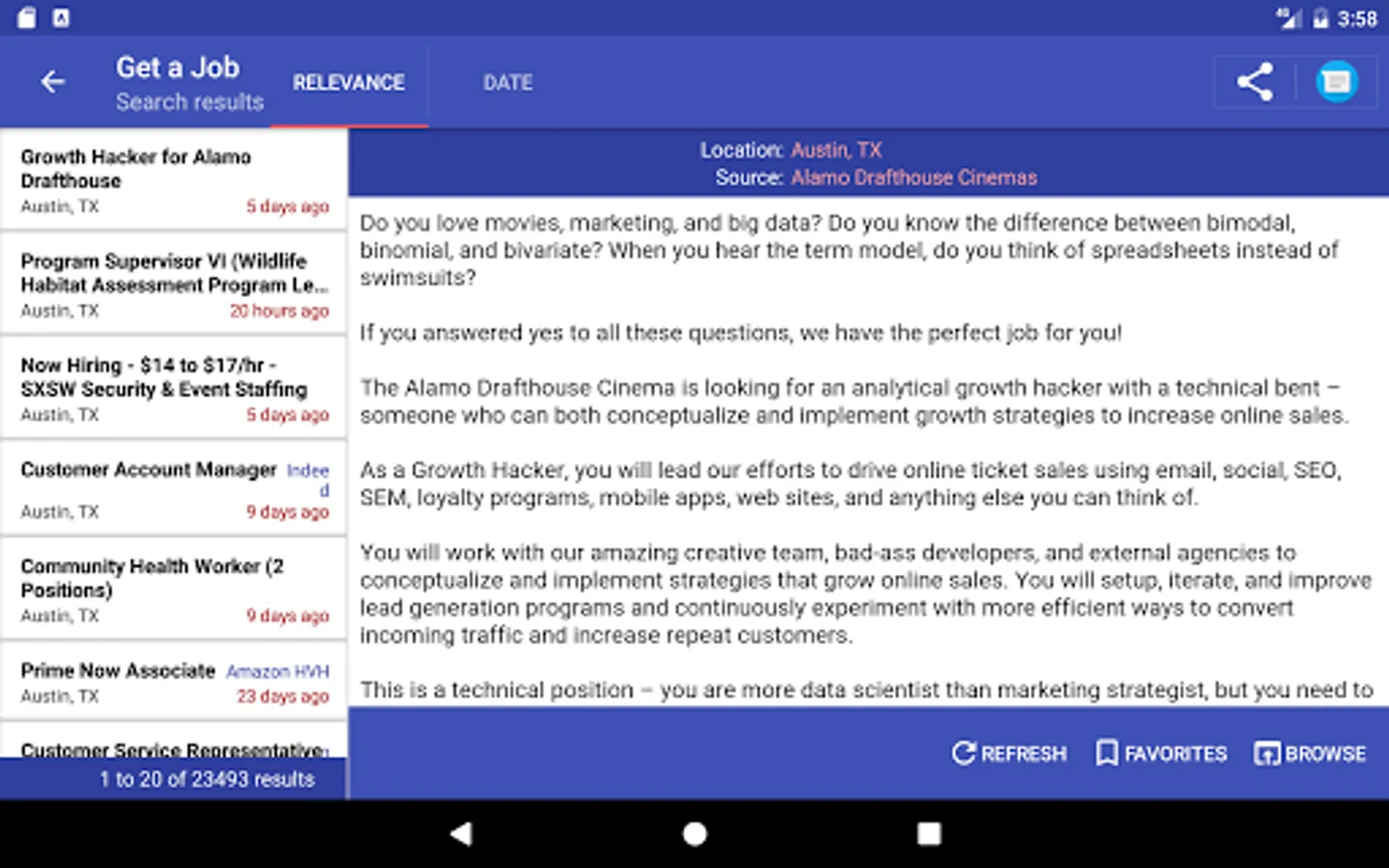This screenshot has width=1389, height=868.
Task: Select the Customer Service Representative listing
Action: click(174, 741)
